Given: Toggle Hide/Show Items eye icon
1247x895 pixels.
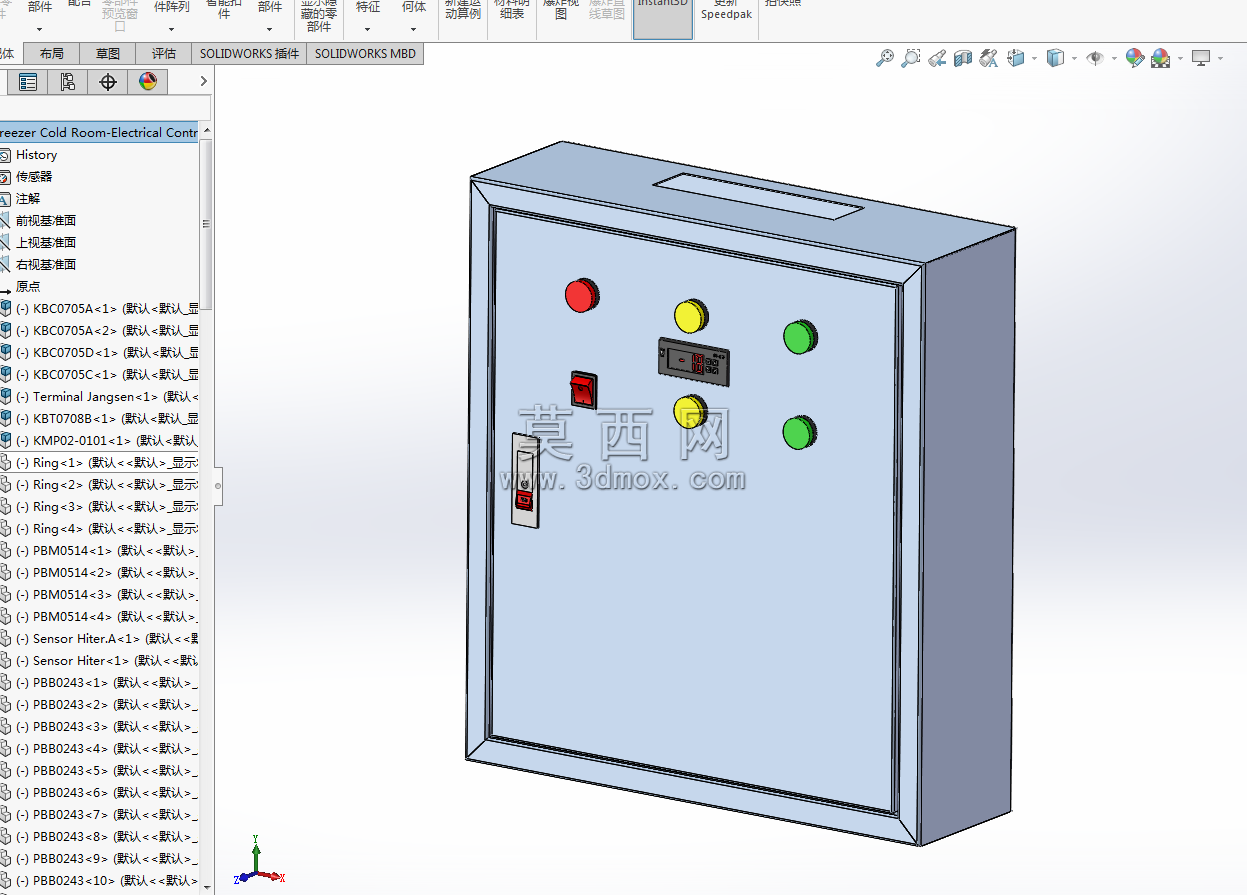Looking at the screenshot, I should click(1095, 58).
